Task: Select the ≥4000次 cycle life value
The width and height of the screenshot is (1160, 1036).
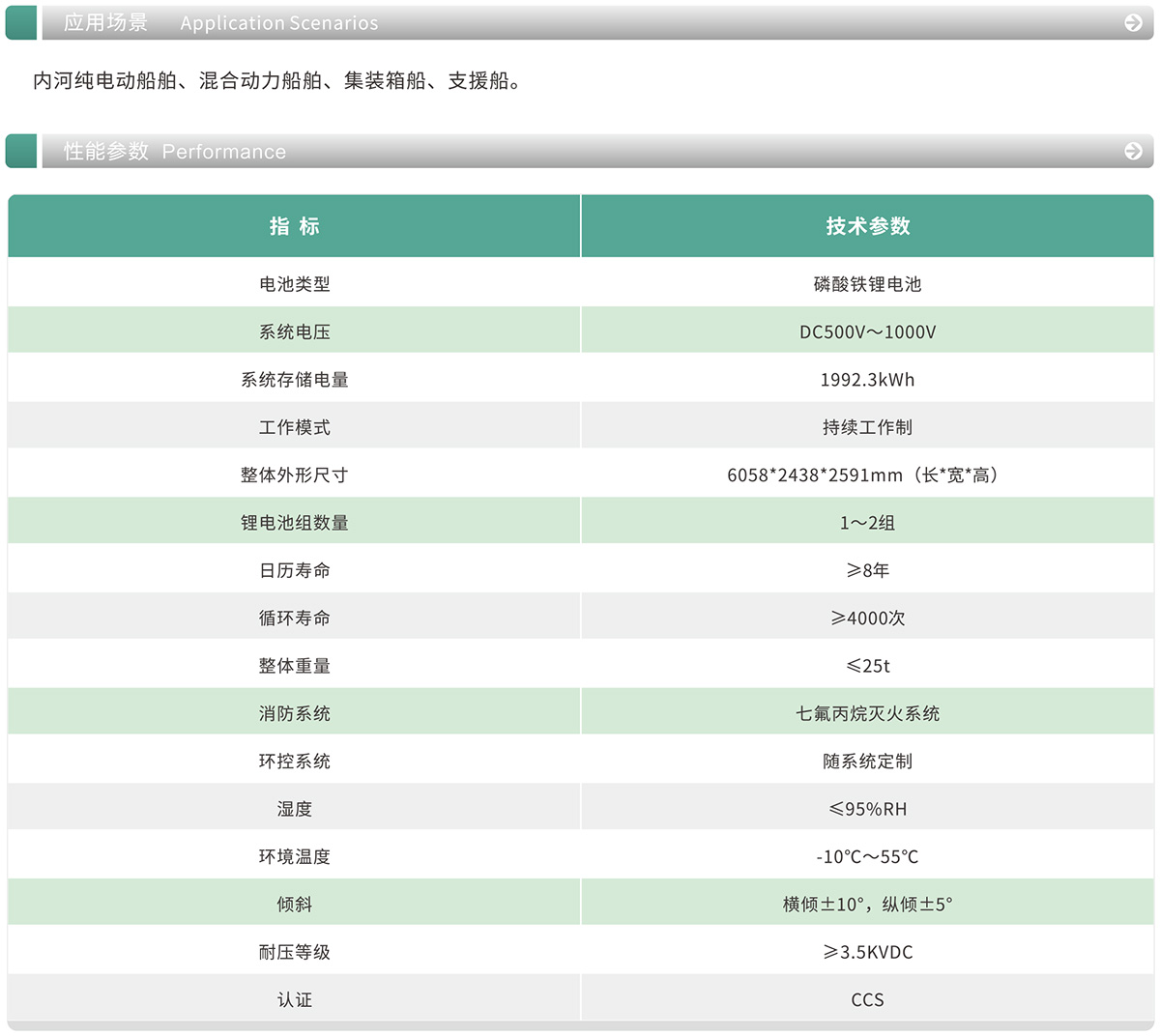Action: point(867,618)
